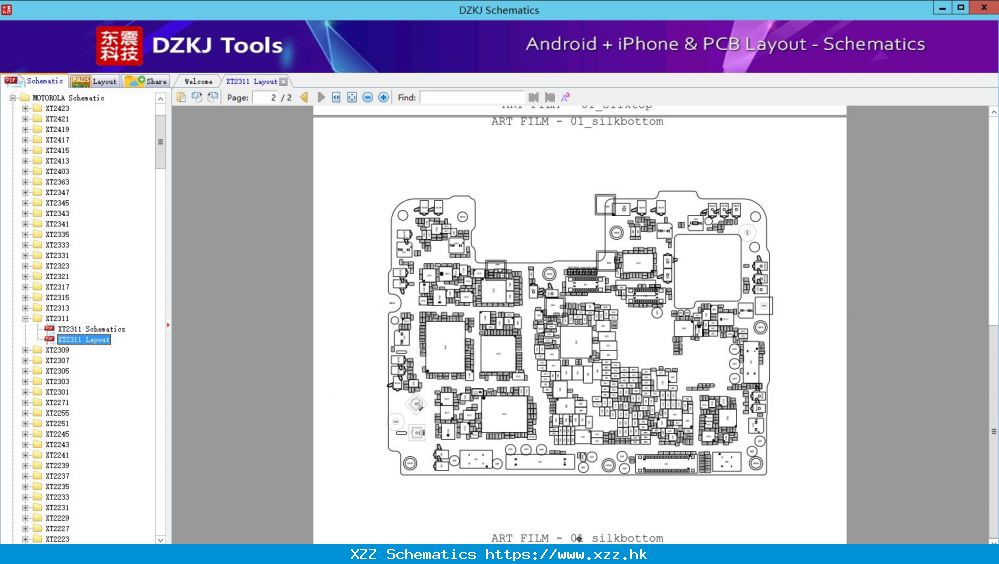The height and width of the screenshot is (564, 999).
Task: Click the XT2311 Layout PDF icon
Action: (49, 340)
